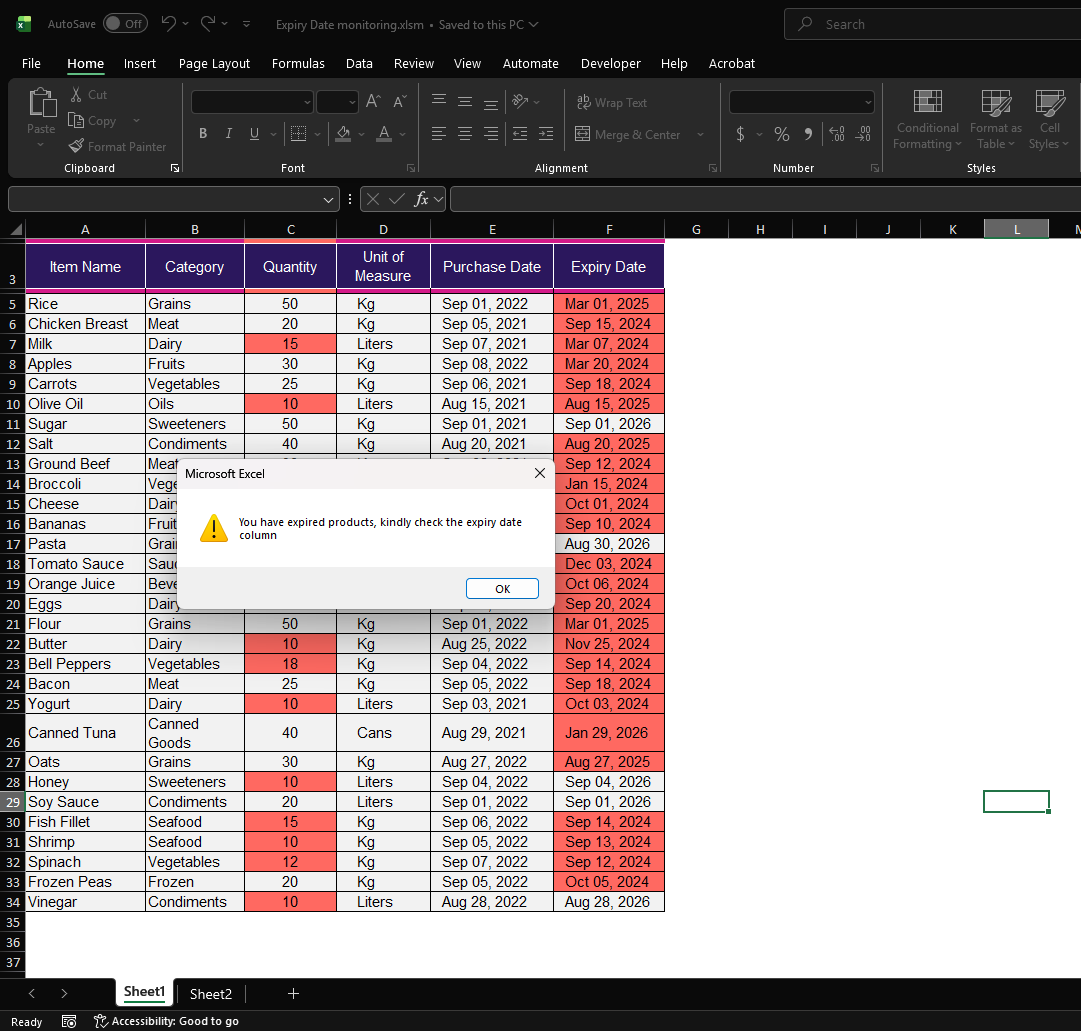The width and height of the screenshot is (1081, 1031).
Task: Click the Increase Decimal icon
Action: (838, 132)
